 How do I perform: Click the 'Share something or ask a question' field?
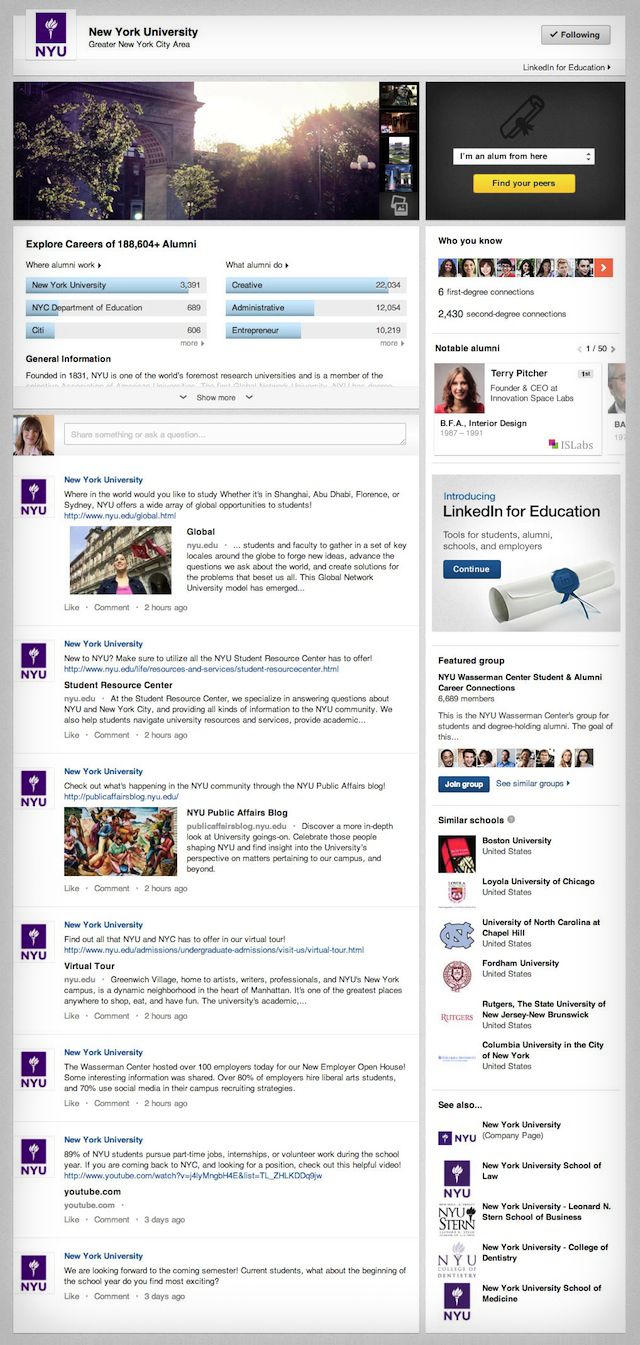click(235, 434)
